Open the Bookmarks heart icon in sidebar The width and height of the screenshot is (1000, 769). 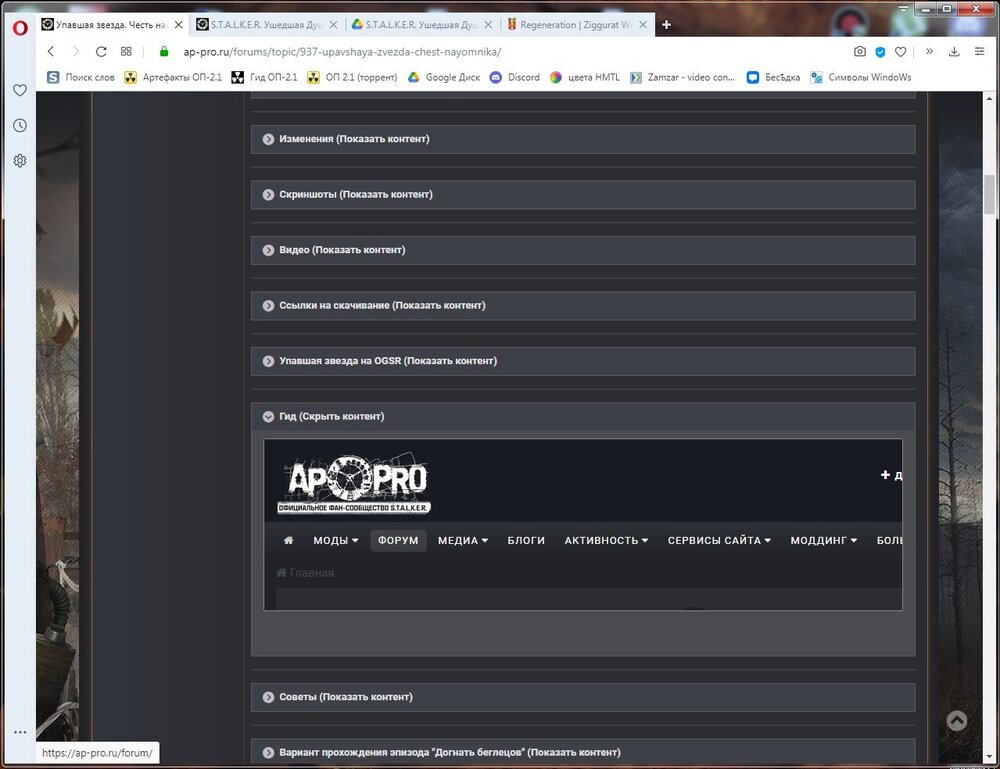(19, 90)
